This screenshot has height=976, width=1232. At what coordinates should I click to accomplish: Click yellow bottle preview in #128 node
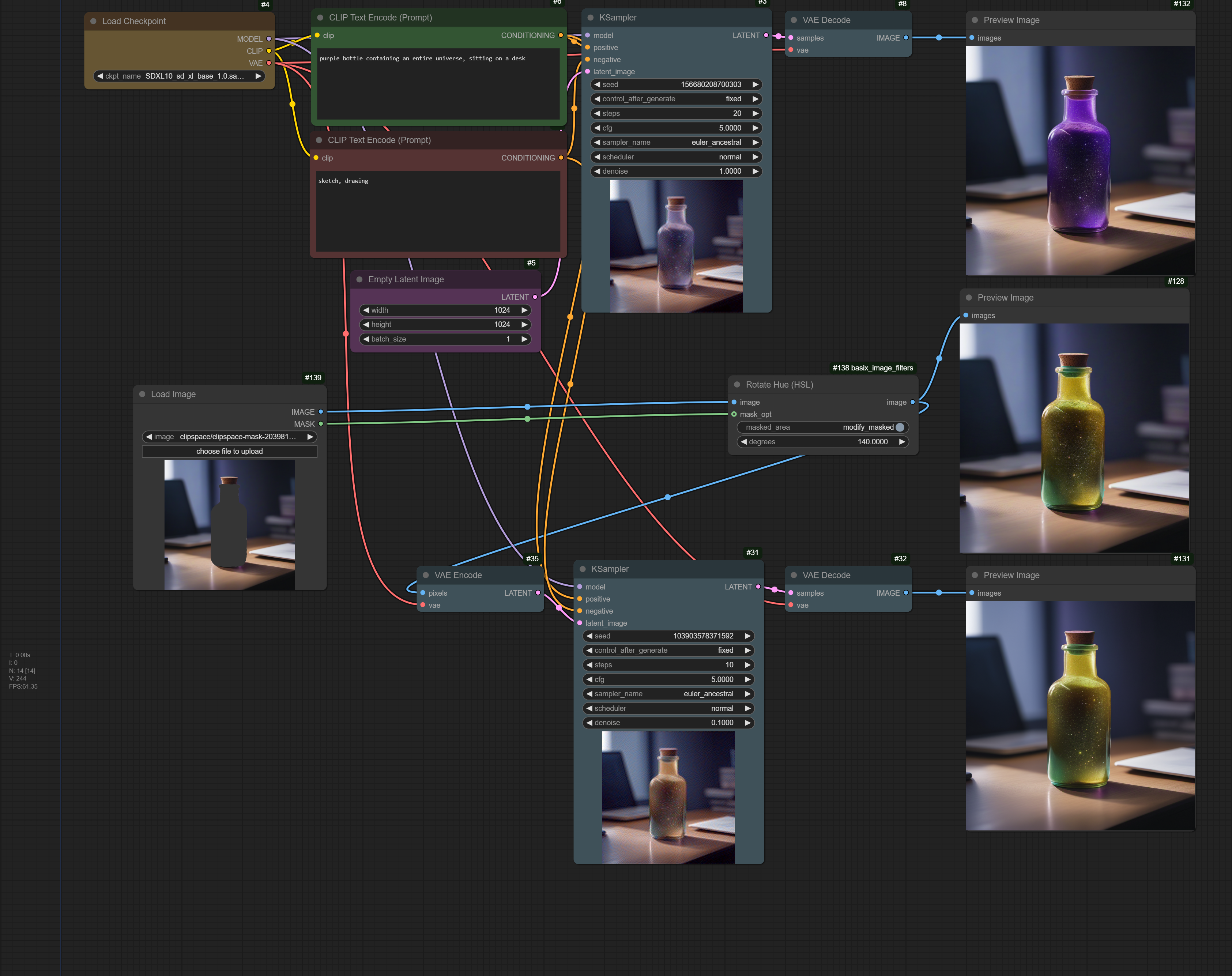coord(1074,438)
